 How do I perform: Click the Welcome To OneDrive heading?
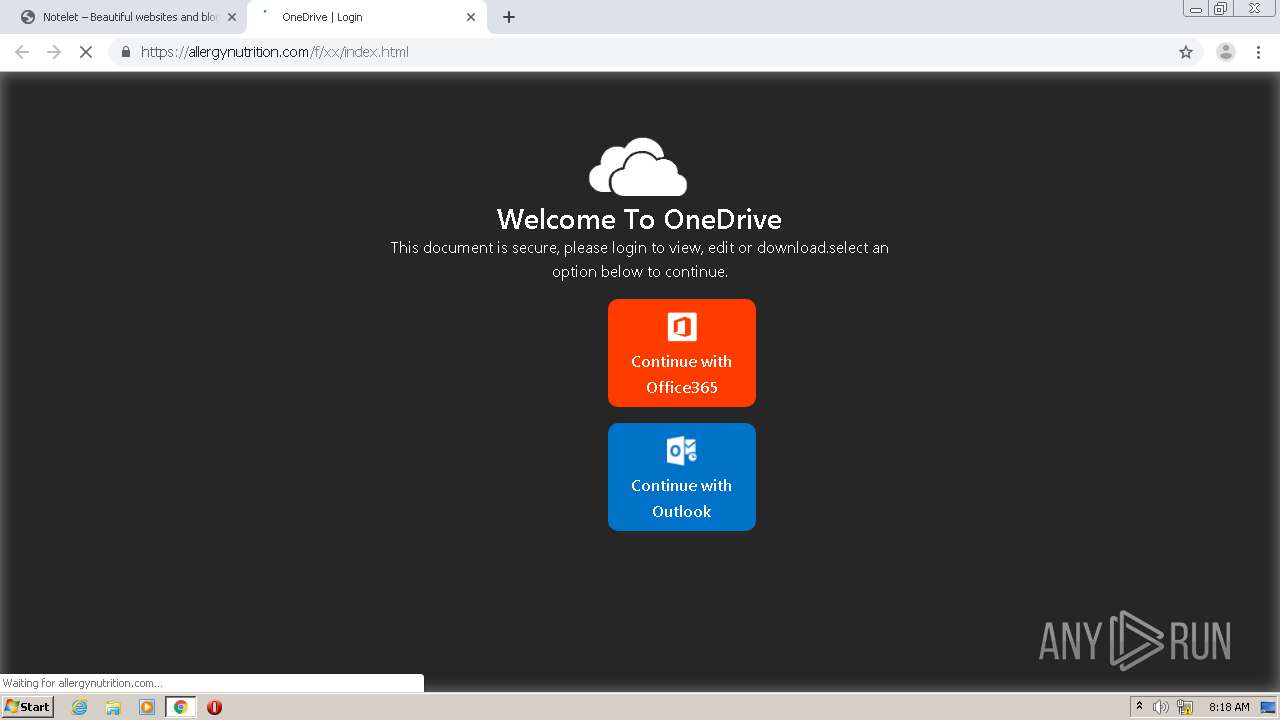[x=639, y=219]
